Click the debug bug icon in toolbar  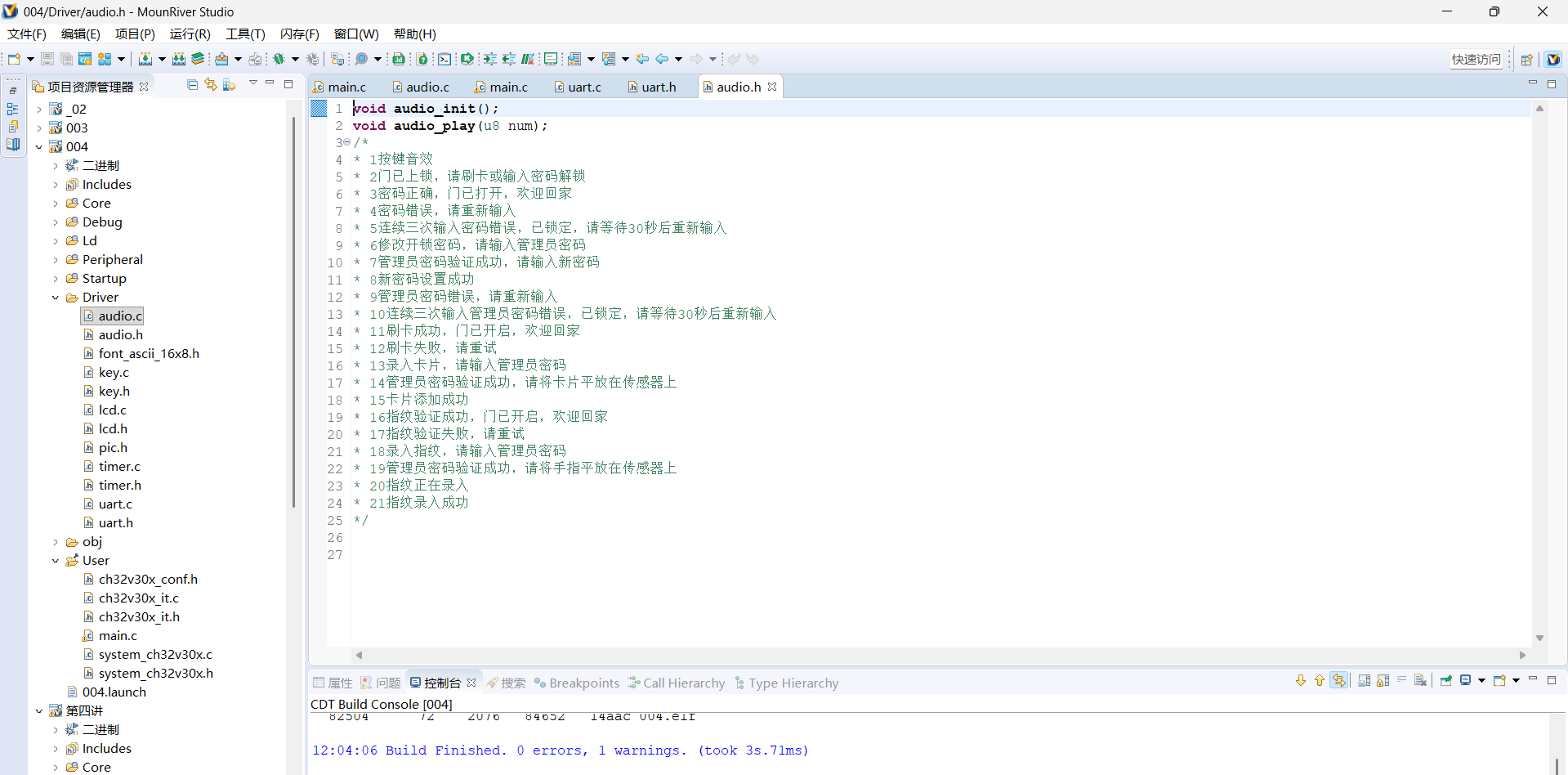coord(279,59)
